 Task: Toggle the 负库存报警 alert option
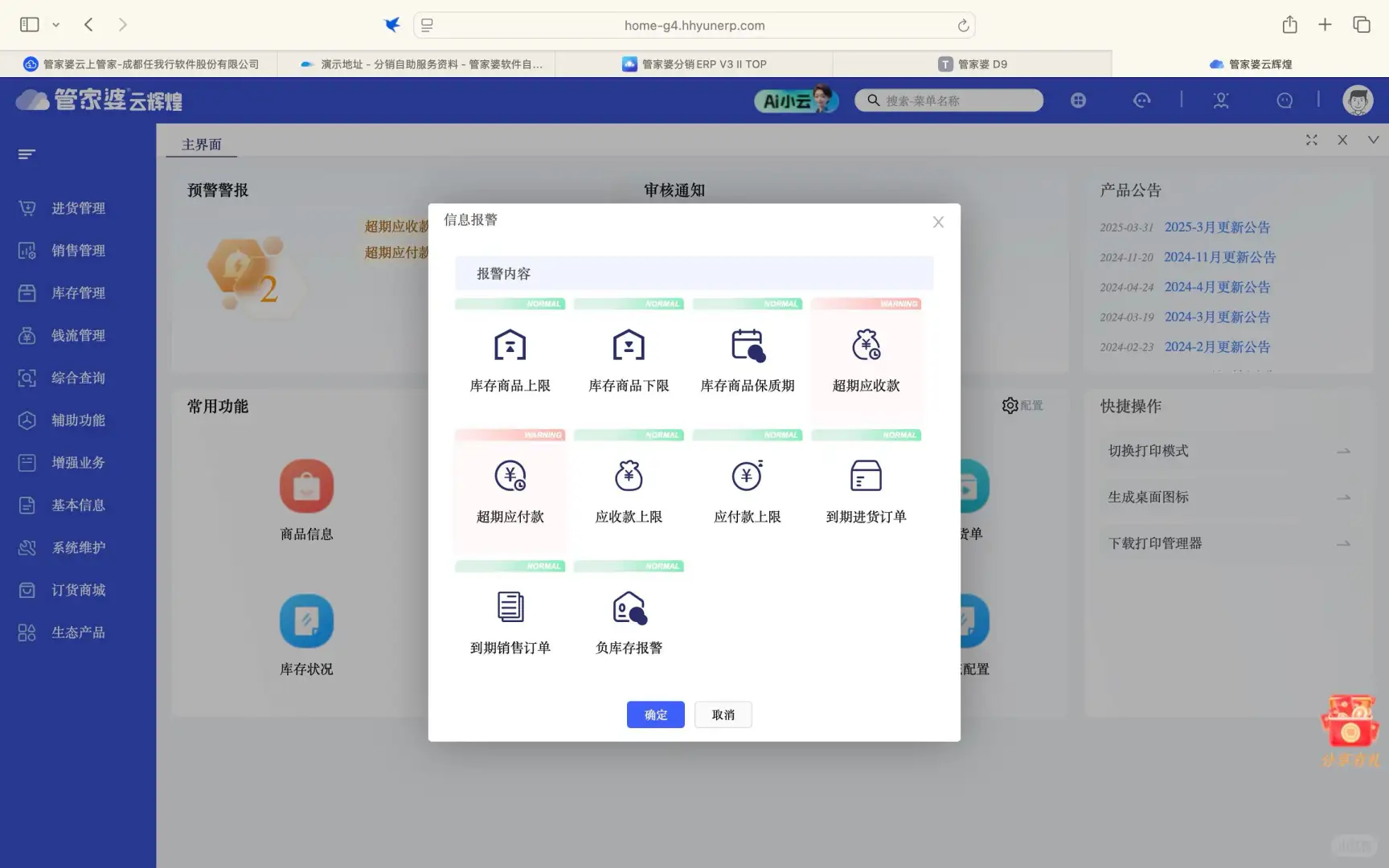tap(629, 619)
